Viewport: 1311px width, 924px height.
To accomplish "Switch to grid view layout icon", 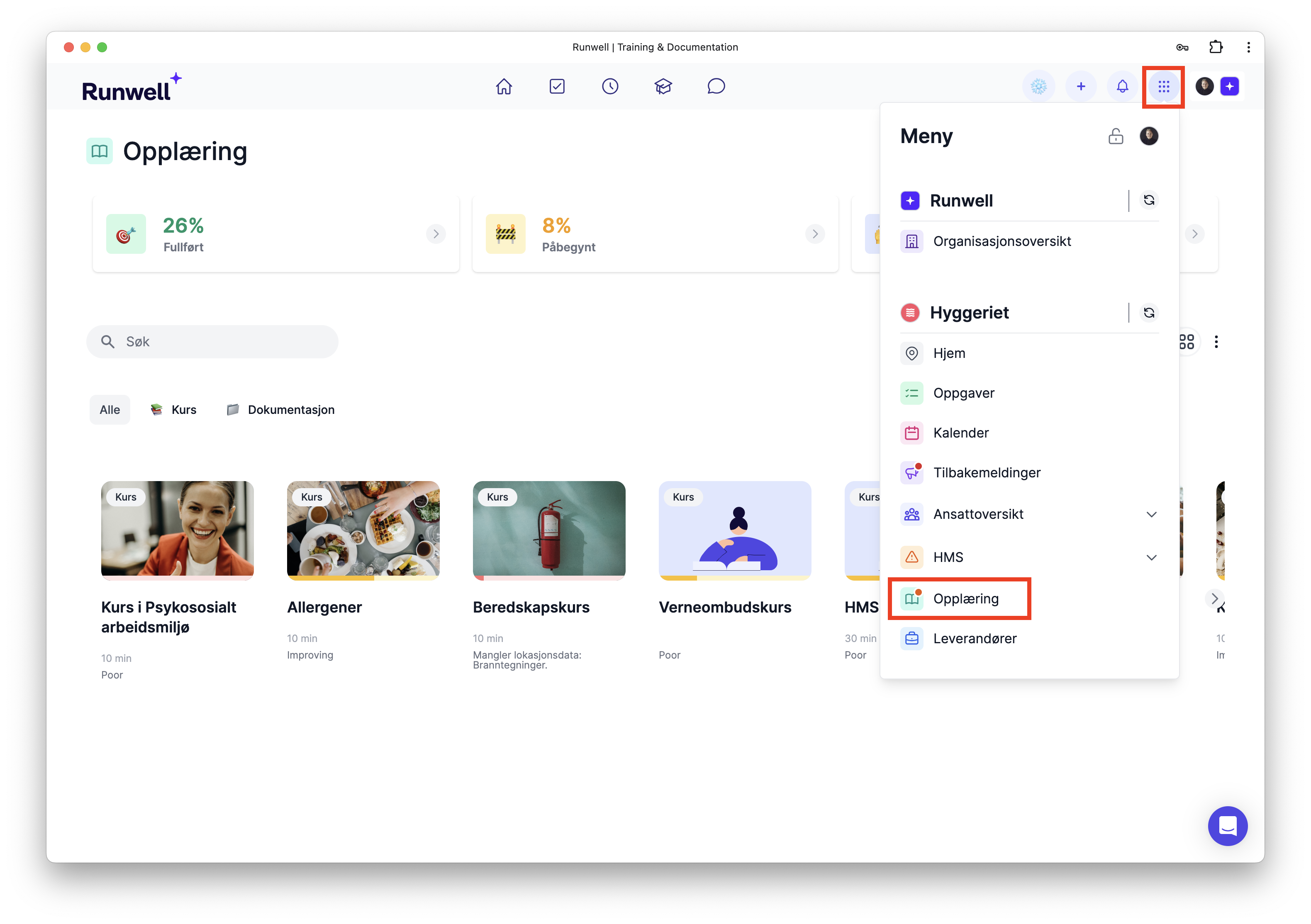I will [1187, 342].
